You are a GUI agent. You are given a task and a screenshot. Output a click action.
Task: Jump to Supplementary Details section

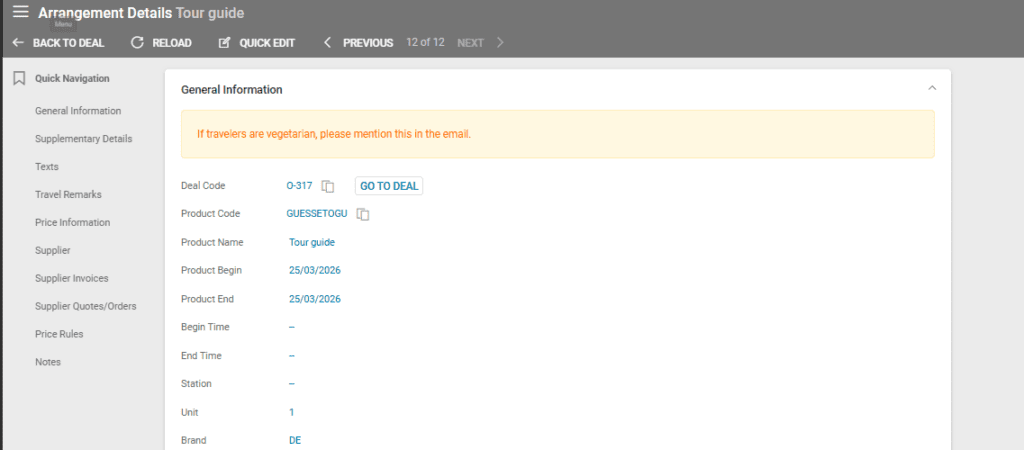click(83, 139)
